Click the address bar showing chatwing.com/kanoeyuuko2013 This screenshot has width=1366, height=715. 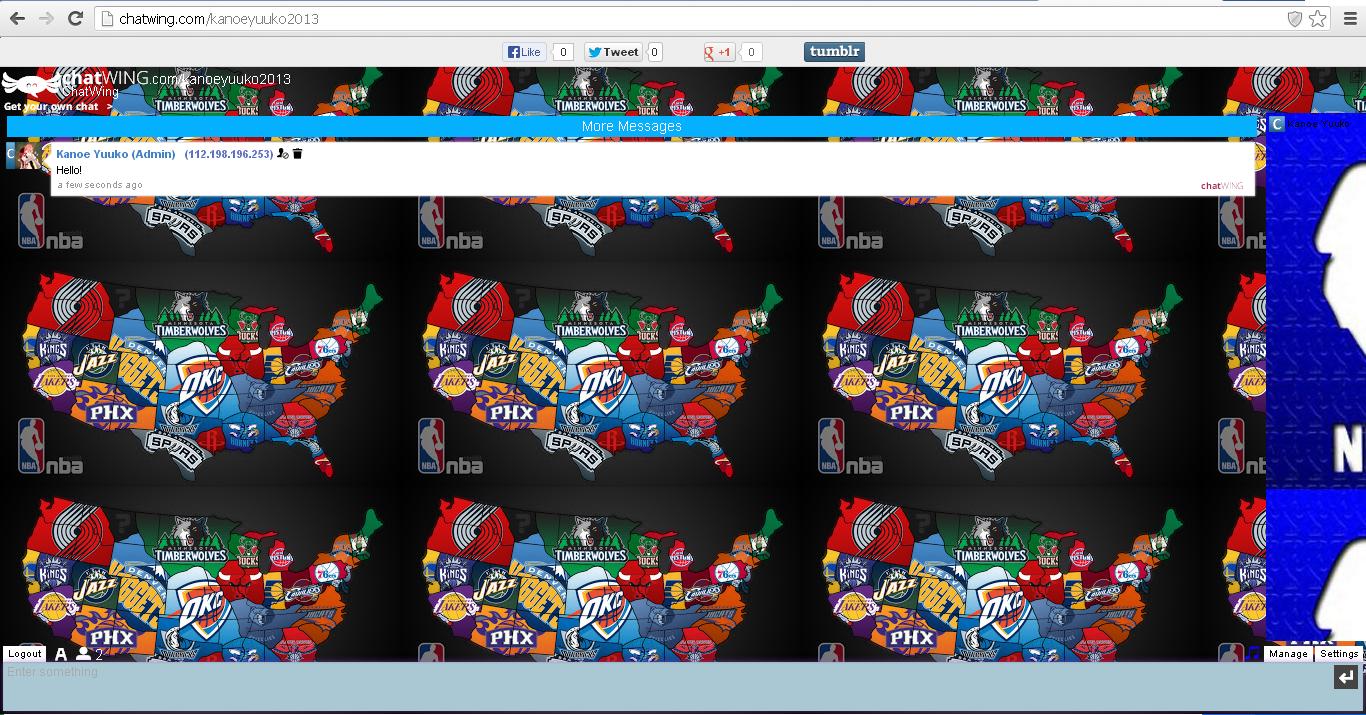pyautogui.click(x=690, y=18)
